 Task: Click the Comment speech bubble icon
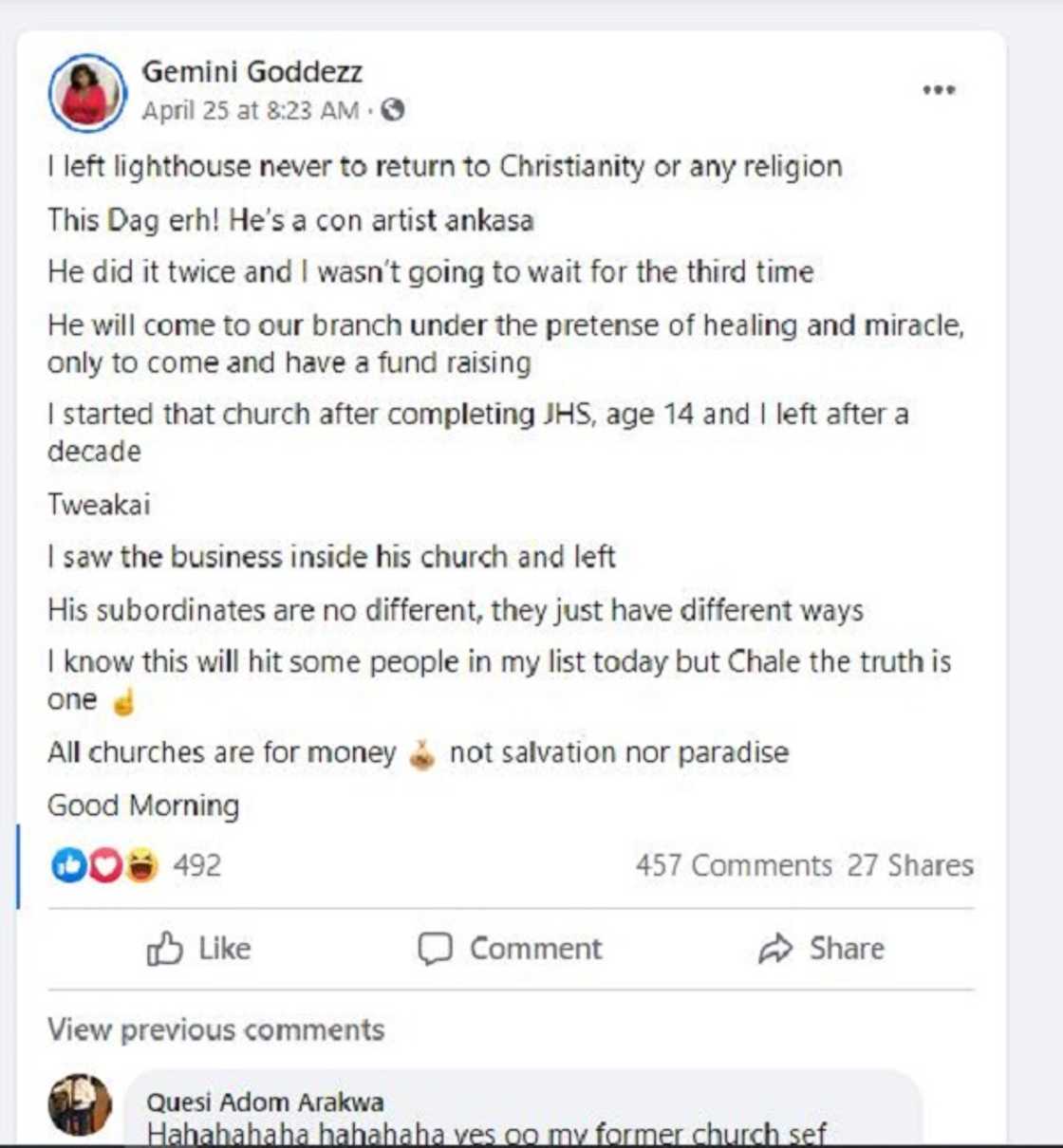click(x=438, y=948)
